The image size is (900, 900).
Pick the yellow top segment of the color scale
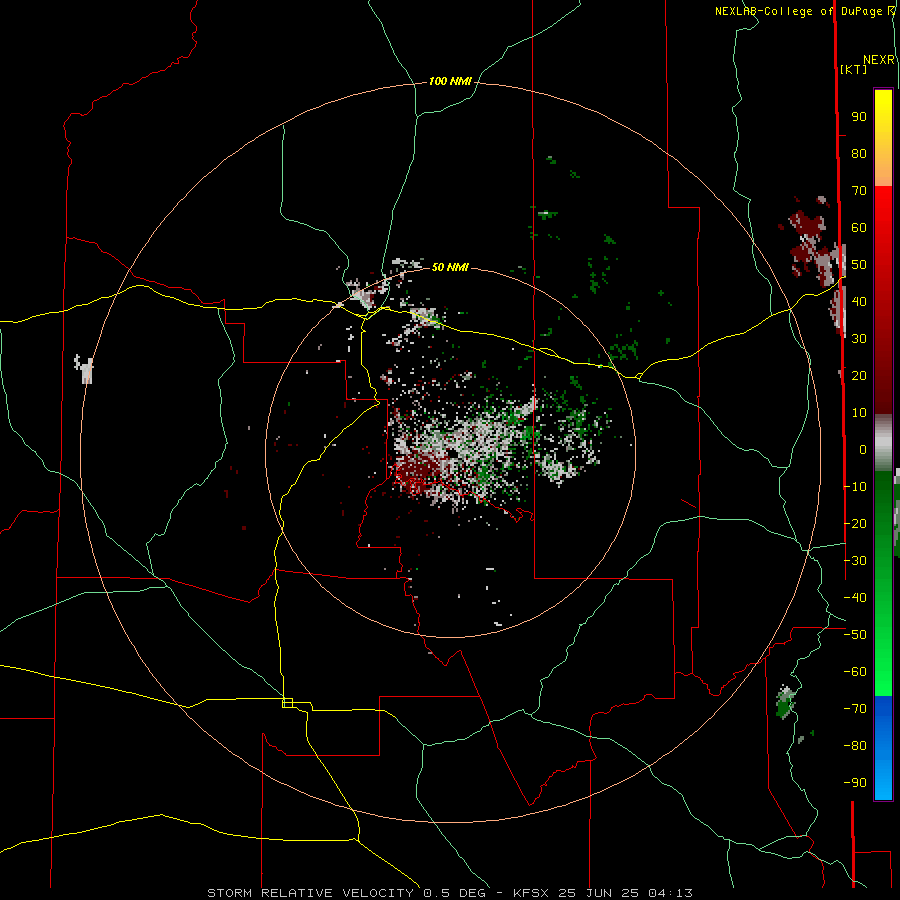883,138
